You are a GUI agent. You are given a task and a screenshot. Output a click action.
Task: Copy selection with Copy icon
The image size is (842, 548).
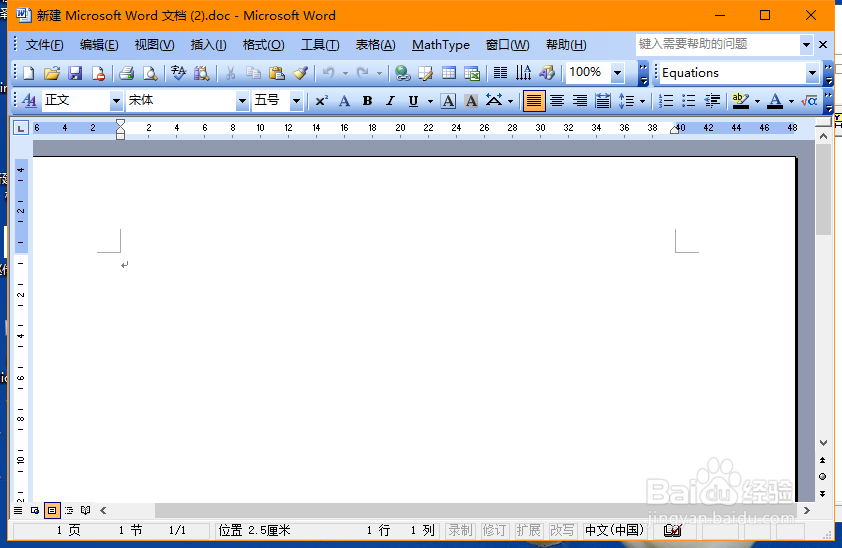click(x=253, y=73)
